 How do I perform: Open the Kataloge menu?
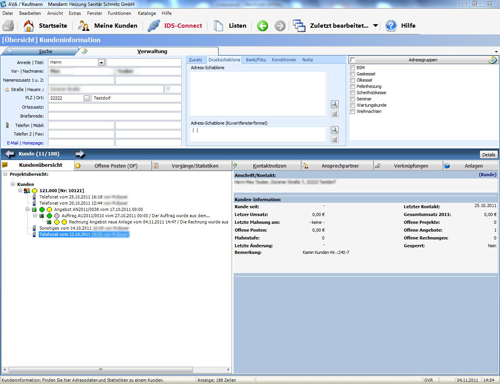pyautogui.click(x=147, y=13)
